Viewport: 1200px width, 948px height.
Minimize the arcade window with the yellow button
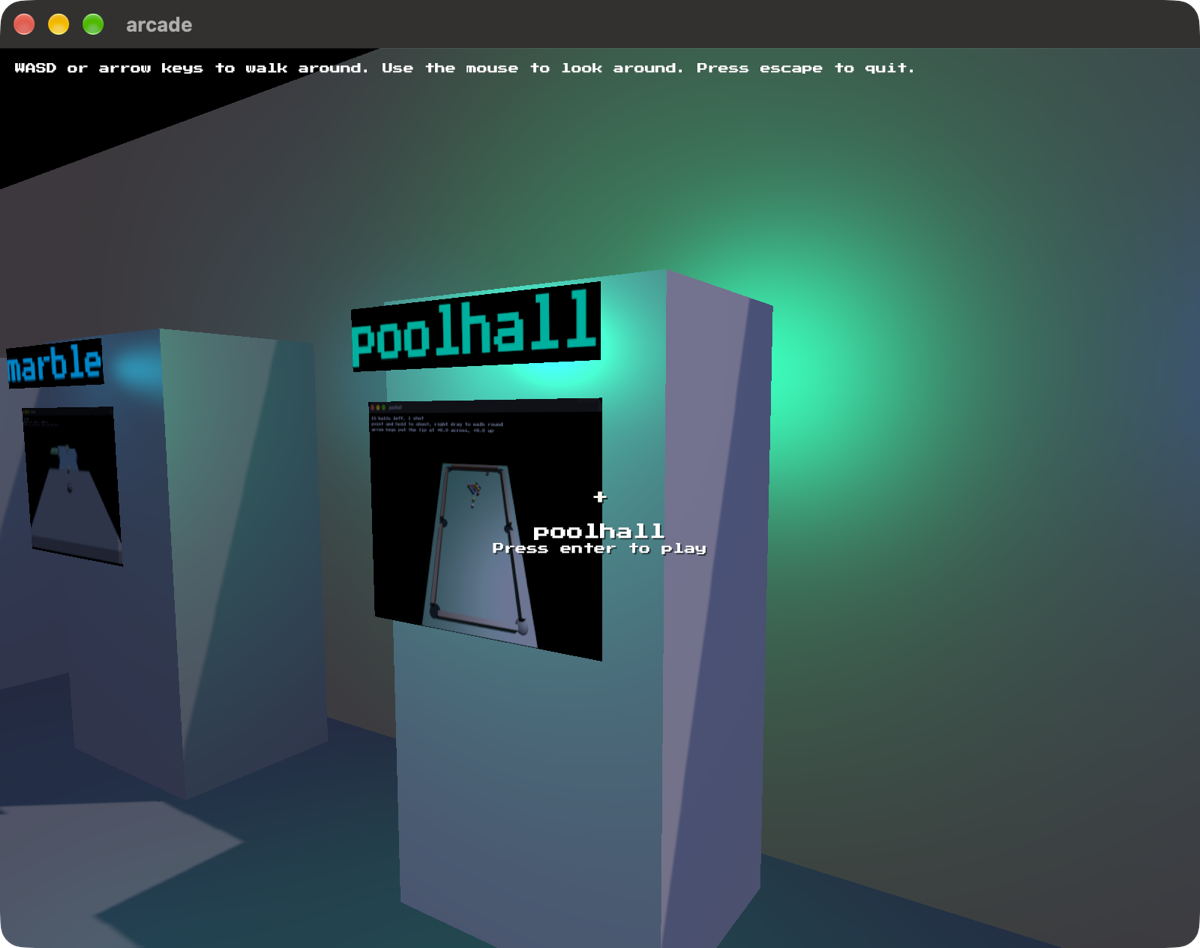pyautogui.click(x=59, y=24)
